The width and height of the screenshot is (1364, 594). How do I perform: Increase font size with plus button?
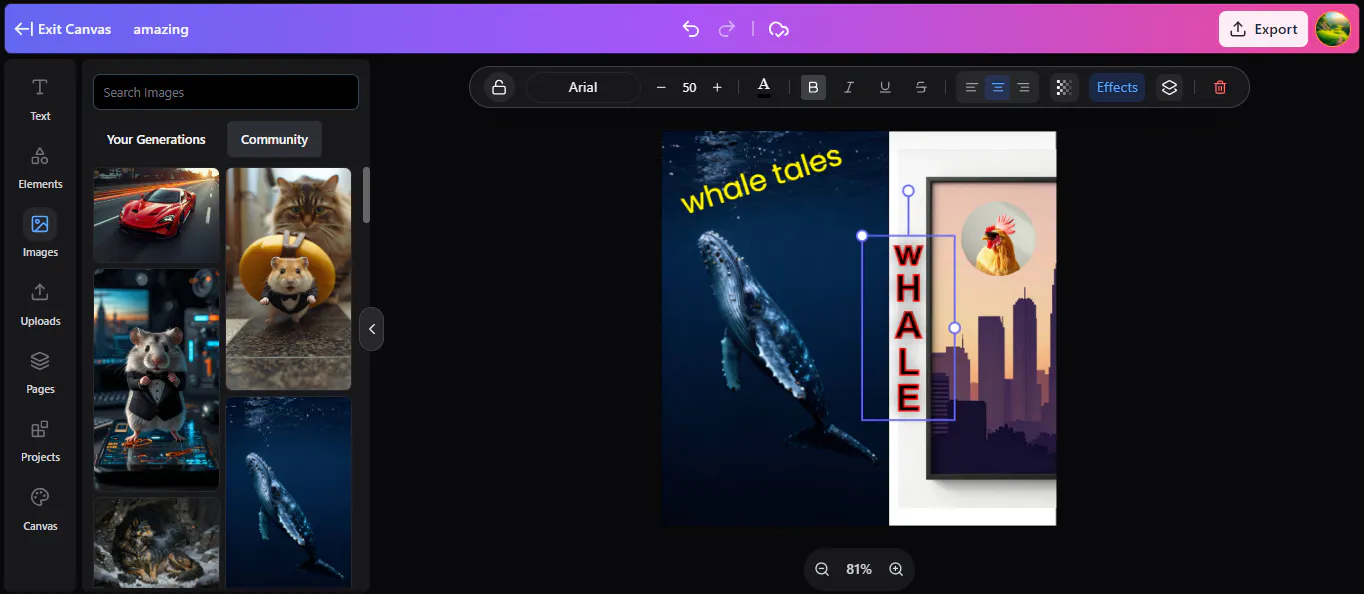tap(717, 87)
